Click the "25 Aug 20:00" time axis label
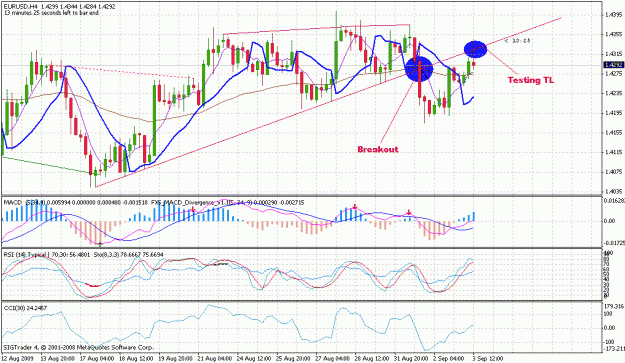The height and width of the screenshot is (363, 625). (294, 358)
